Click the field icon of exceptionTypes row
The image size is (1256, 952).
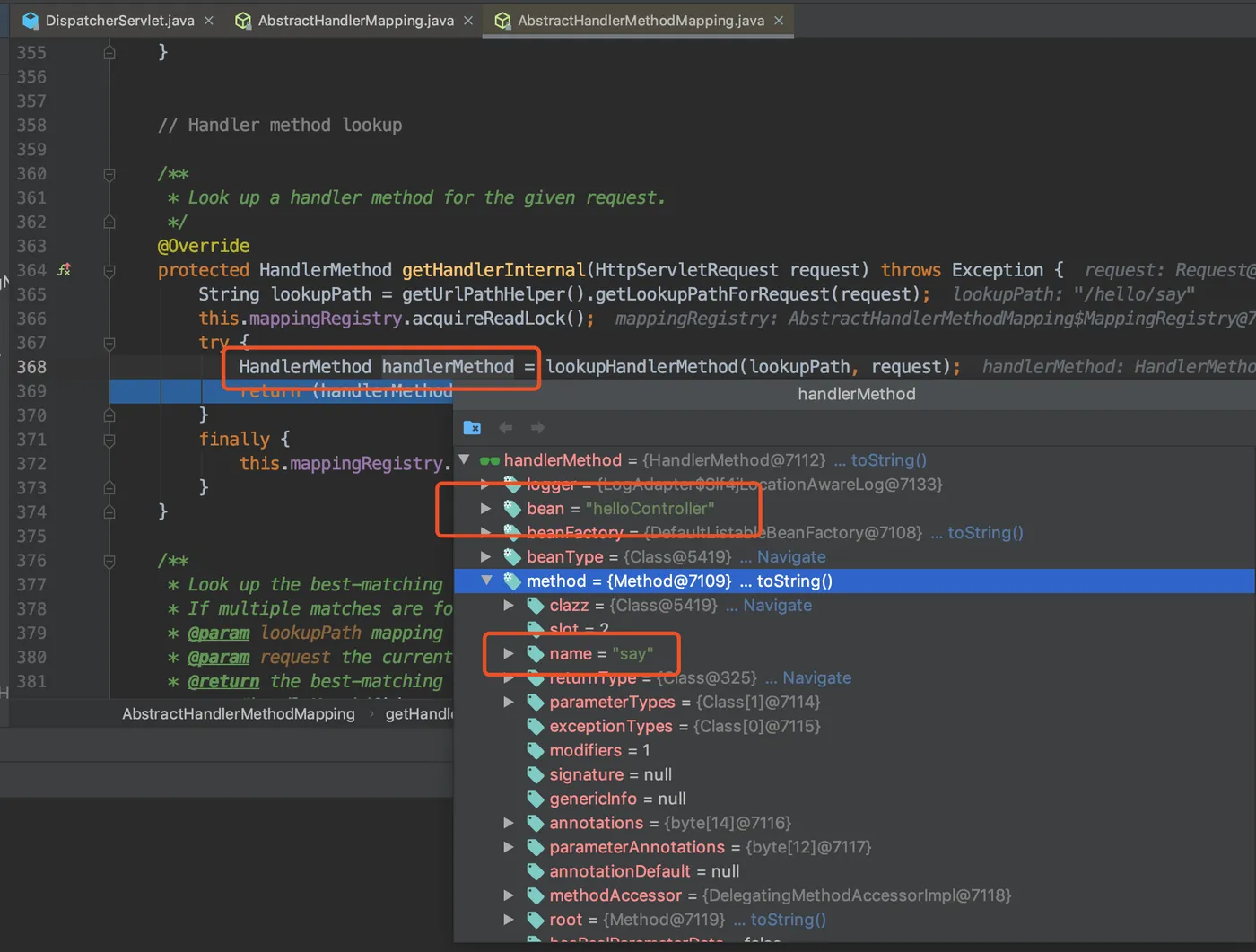[x=536, y=726]
